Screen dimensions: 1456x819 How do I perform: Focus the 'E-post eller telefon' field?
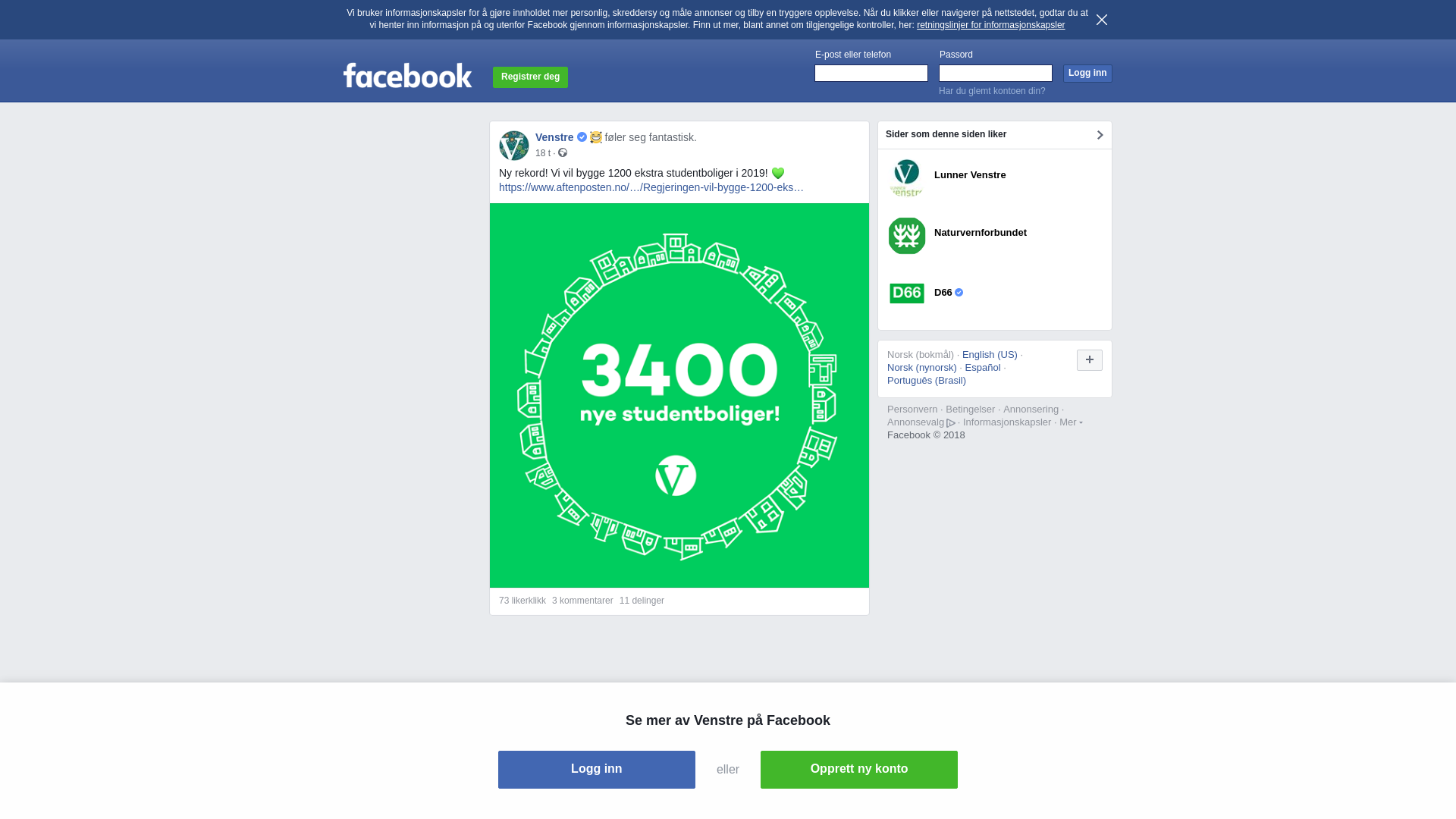tap(871, 73)
